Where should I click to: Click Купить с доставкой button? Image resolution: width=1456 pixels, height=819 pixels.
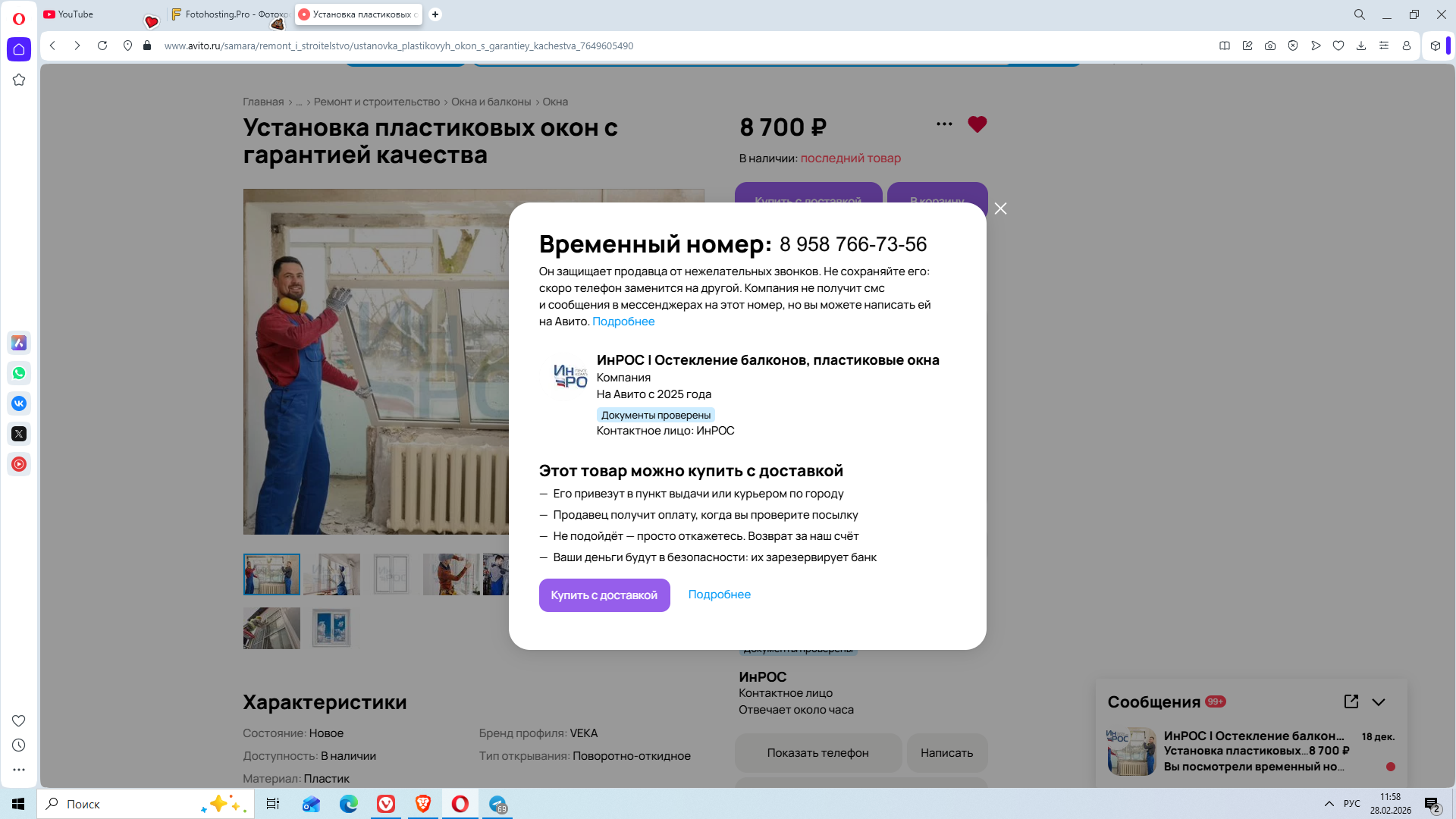(604, 595)
